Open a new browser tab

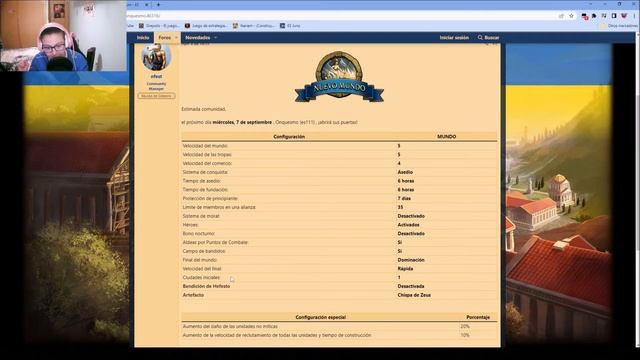(x=158, y=4)
